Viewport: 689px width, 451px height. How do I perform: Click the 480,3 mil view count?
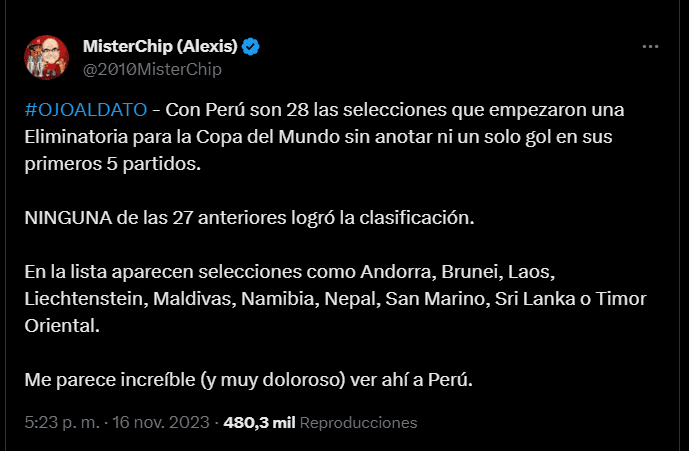(x=260, y=423)
